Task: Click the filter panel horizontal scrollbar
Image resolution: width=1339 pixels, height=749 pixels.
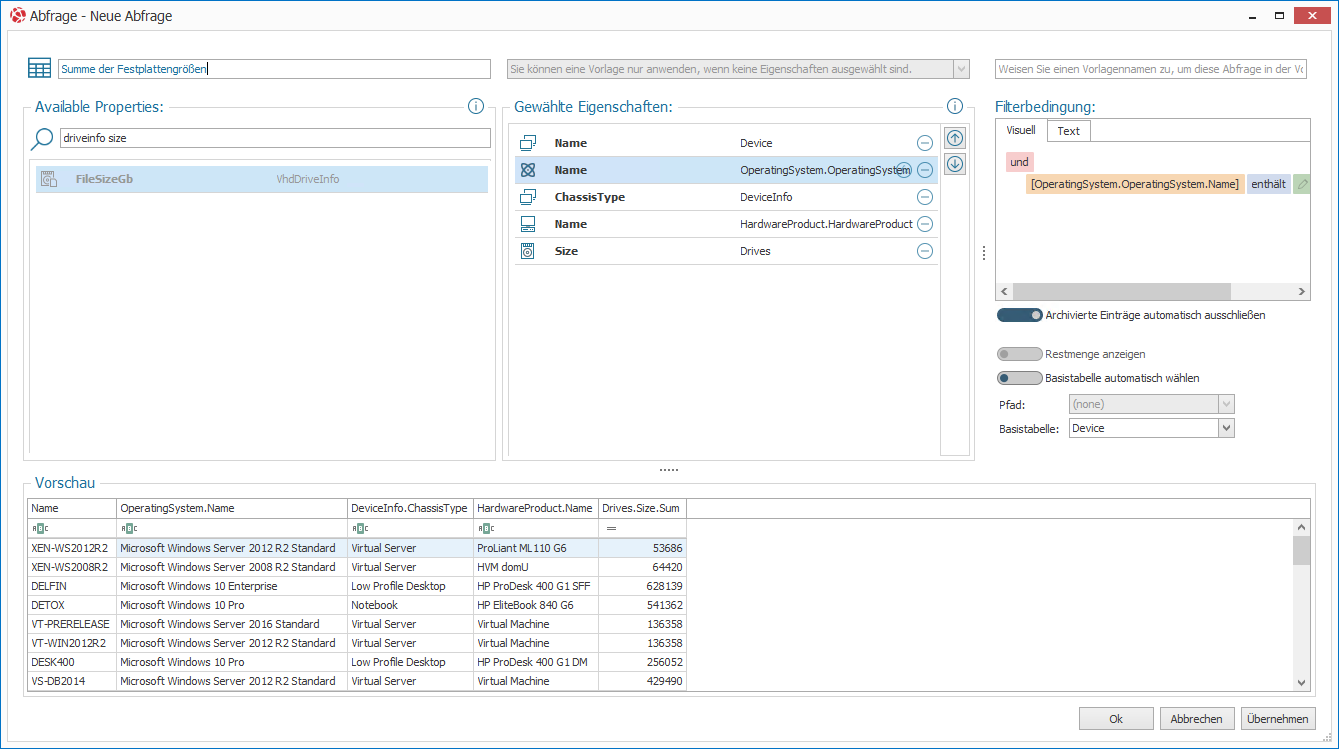Action: 1121,292
